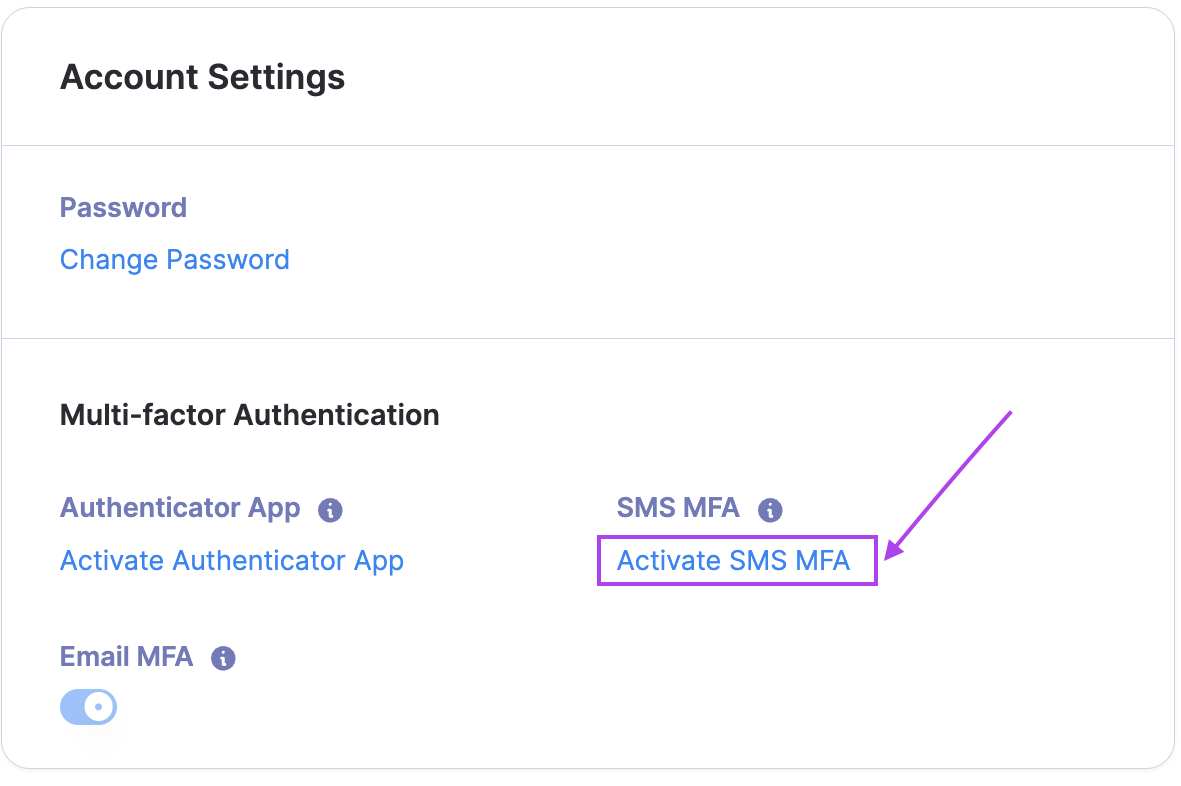Screen dimensions: 1181x786
Task: Show Authenticator App help info icon
Action: 330,511
